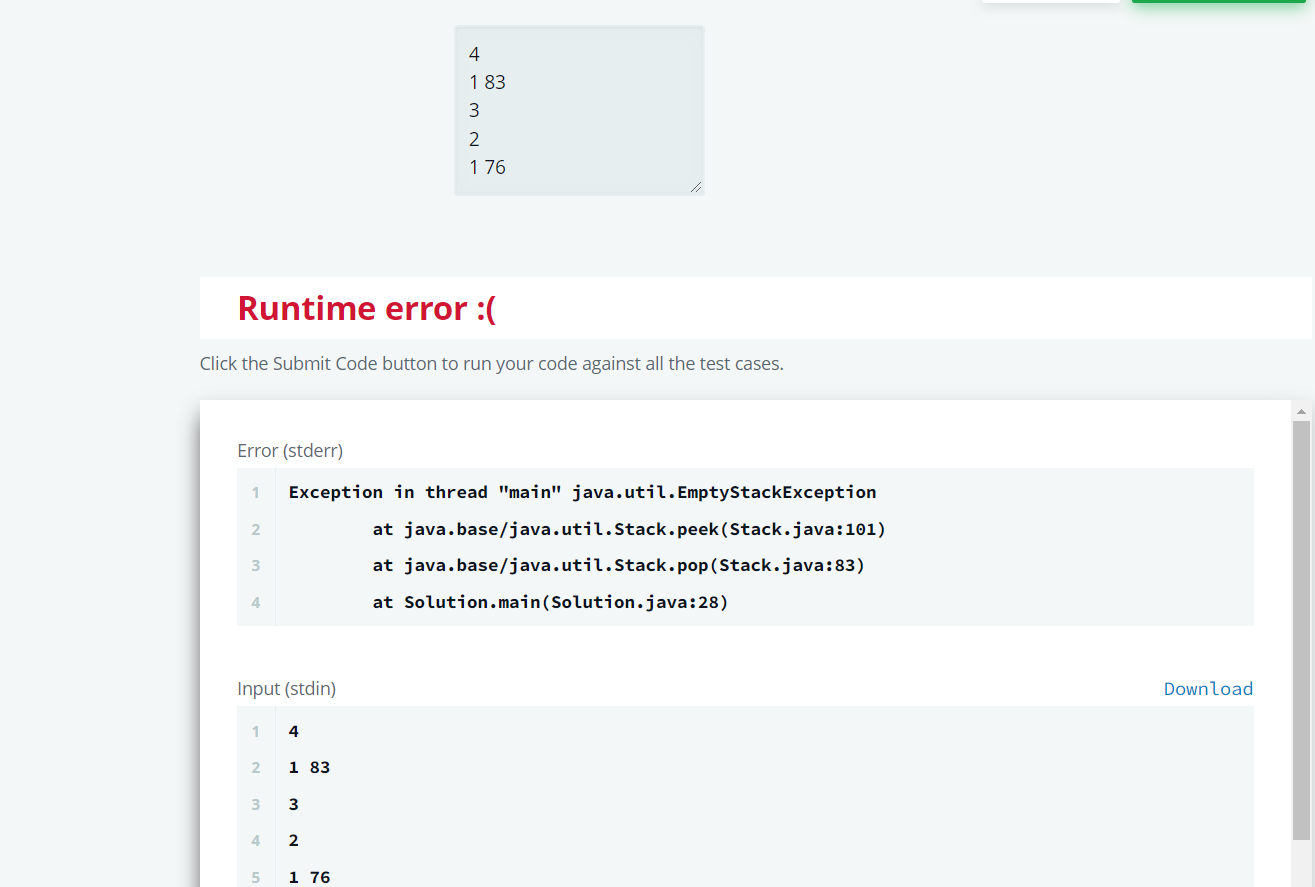The image size is (1315, 887).
Task: Click the '1 76' line in stdin panel
Action: [309, 877]
